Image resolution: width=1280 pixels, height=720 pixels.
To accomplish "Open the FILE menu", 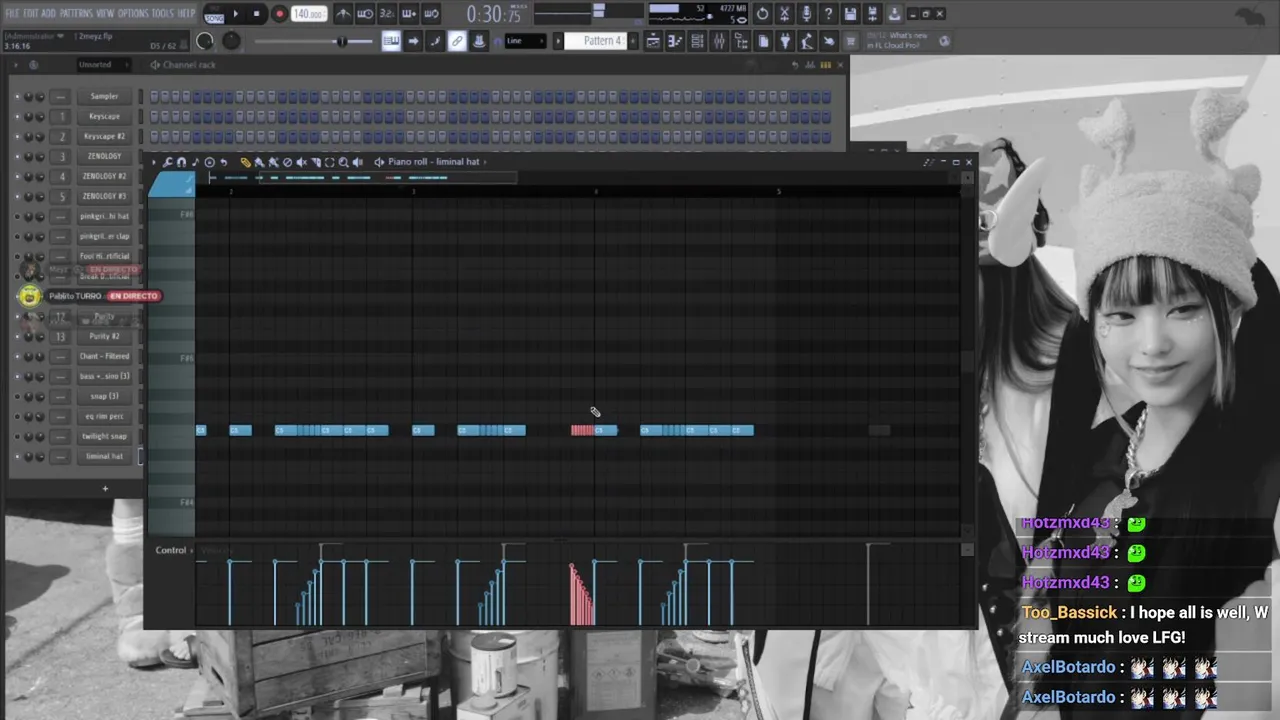I will click(x=13, y=13).
